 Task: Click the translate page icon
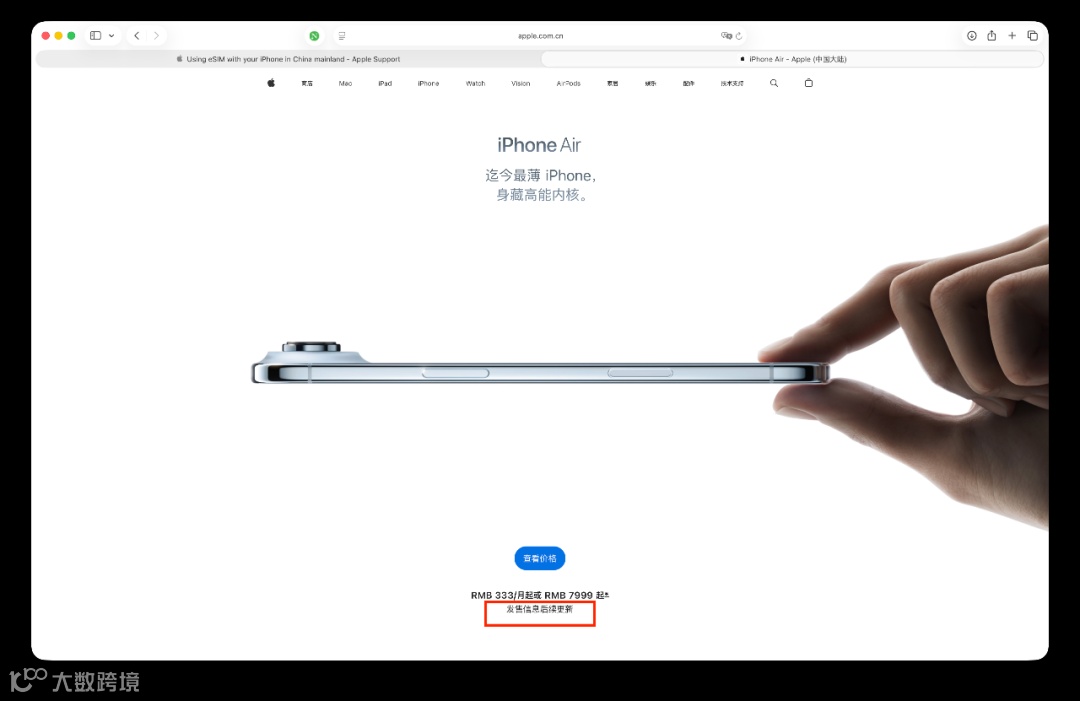726,36
